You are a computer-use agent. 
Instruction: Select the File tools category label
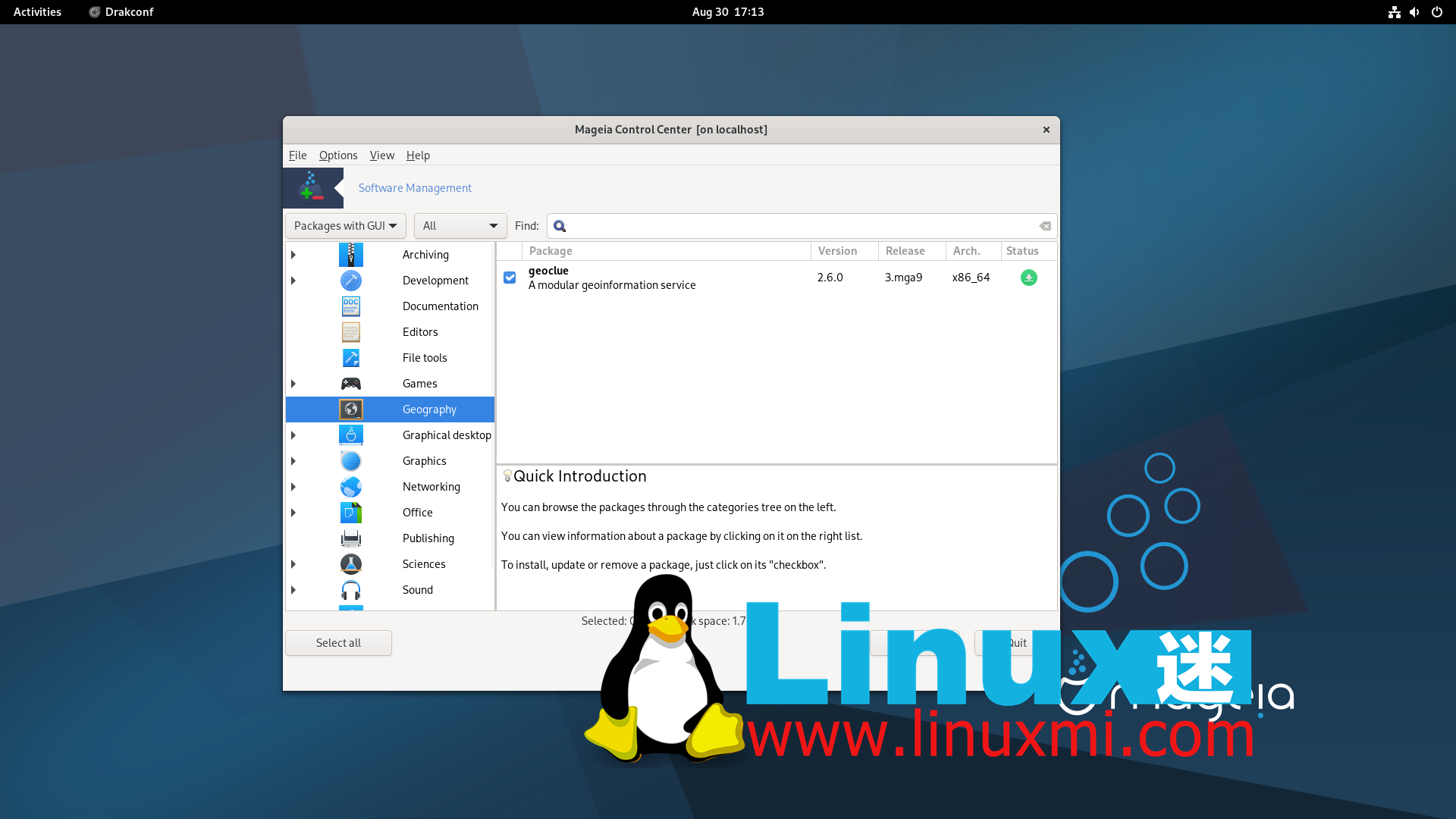pyautogui.click(x=425, y=358)
